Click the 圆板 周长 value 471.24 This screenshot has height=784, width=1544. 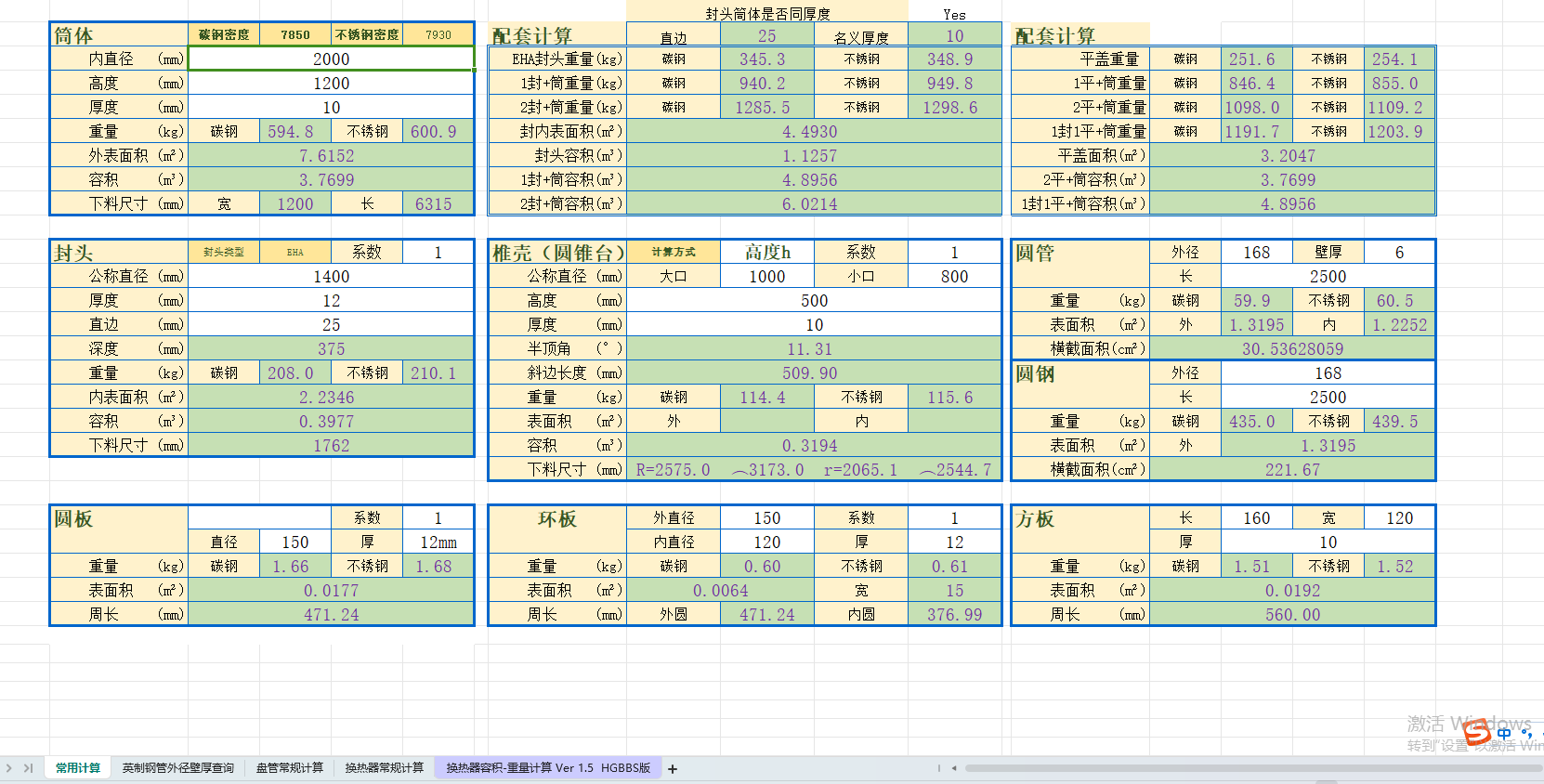[x=332, y=614]
